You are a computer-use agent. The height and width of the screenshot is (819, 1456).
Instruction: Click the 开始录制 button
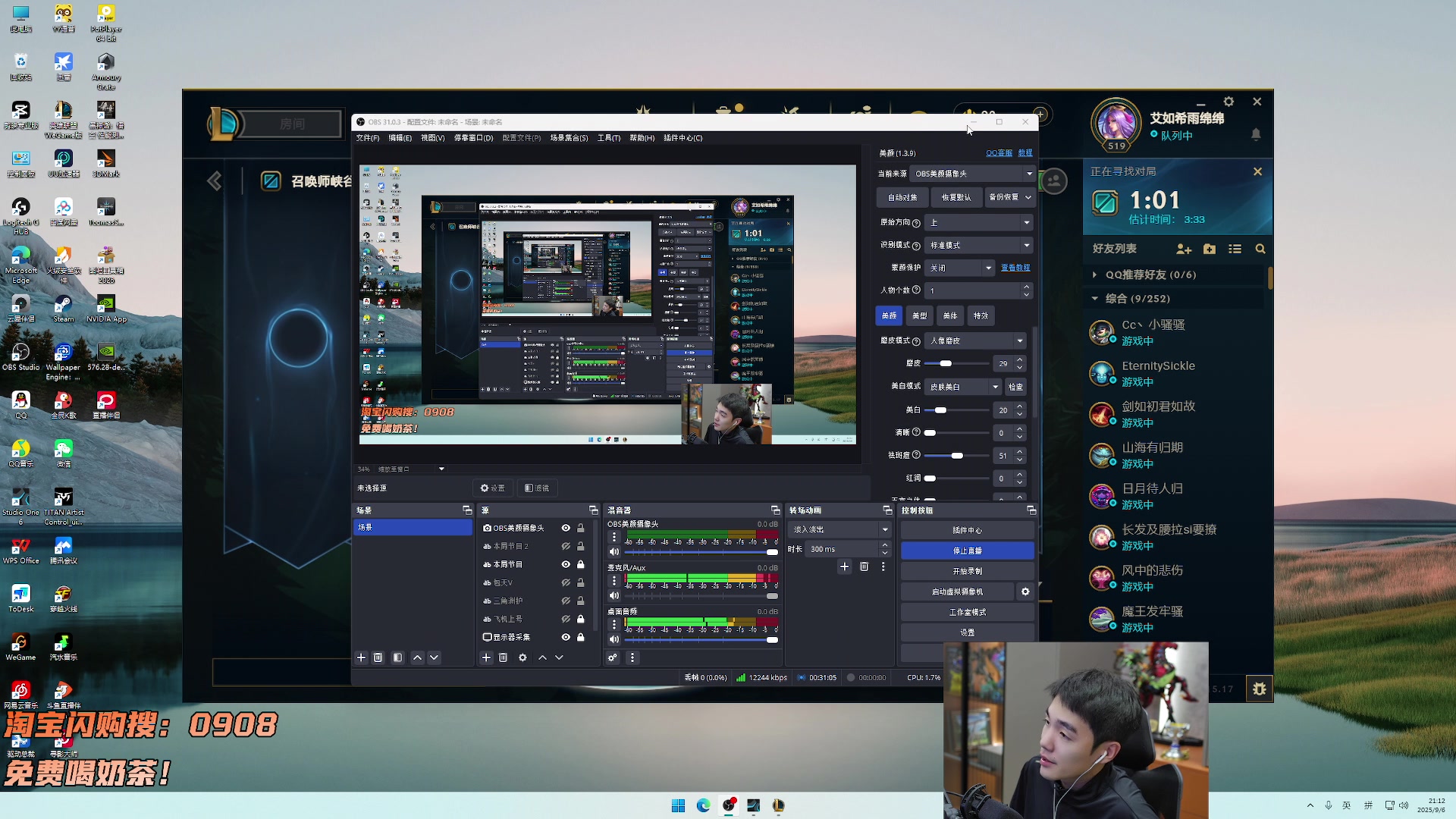tap(968, 571)
